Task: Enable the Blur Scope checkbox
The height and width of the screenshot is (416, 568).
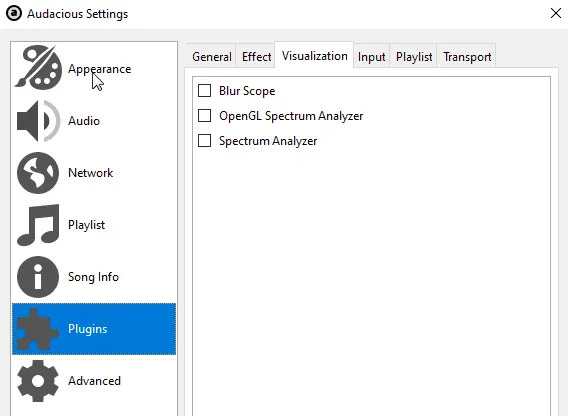Action: (204, 91)
